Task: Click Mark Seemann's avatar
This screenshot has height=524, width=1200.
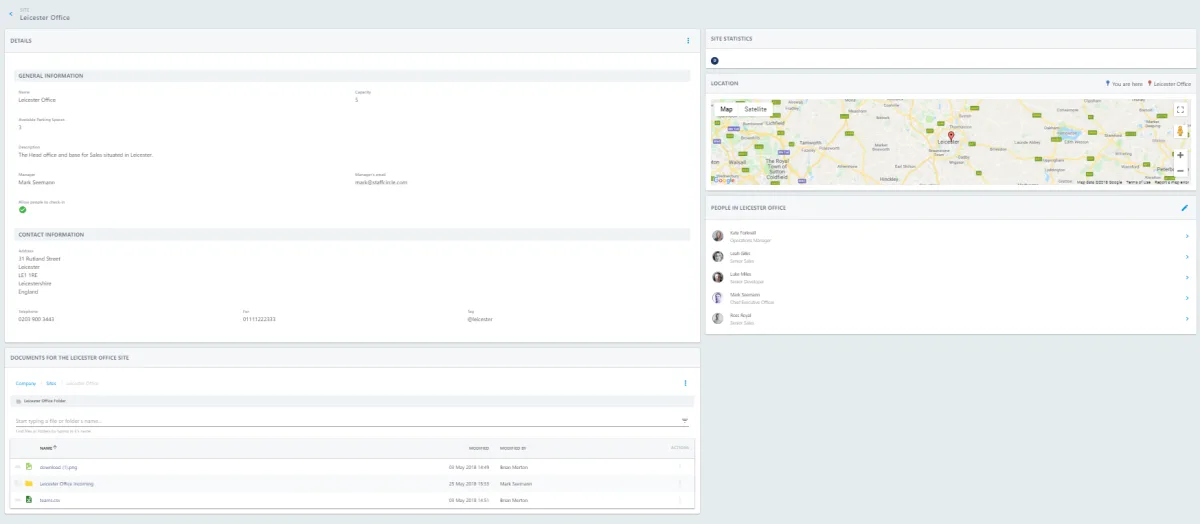Action: point(717,298)
